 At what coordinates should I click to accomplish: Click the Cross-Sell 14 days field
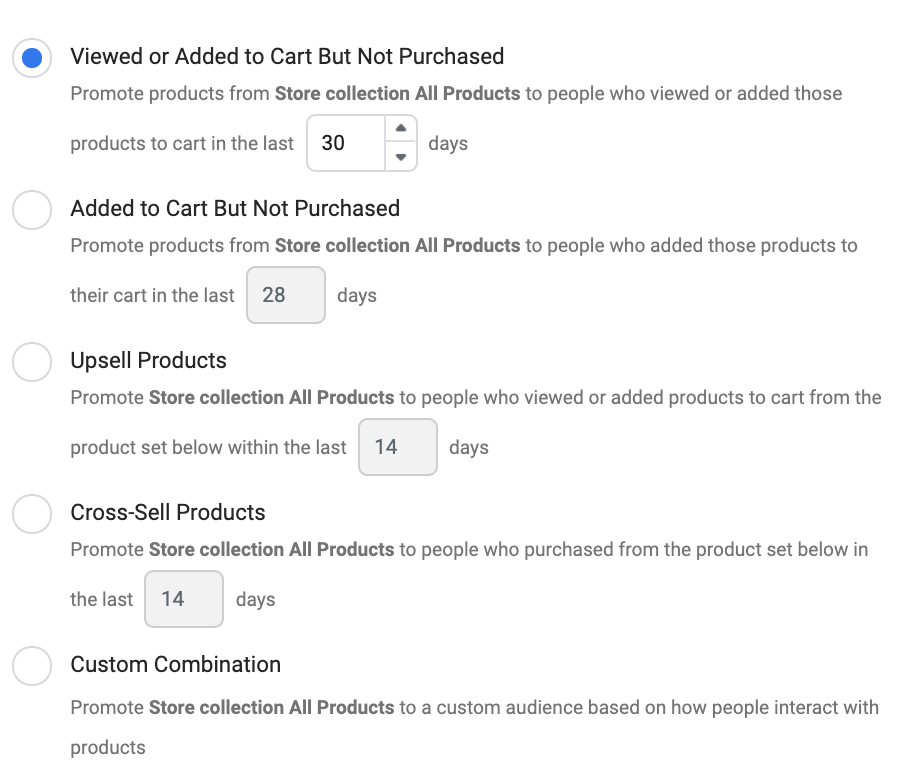pos(183,599)
